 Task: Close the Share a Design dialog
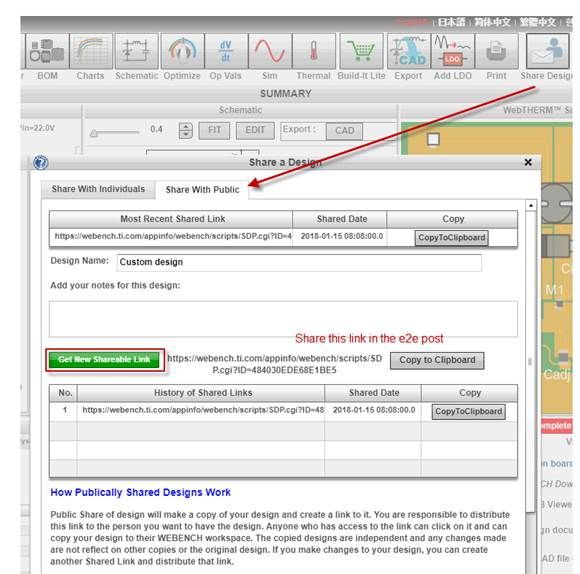[528, 162]
